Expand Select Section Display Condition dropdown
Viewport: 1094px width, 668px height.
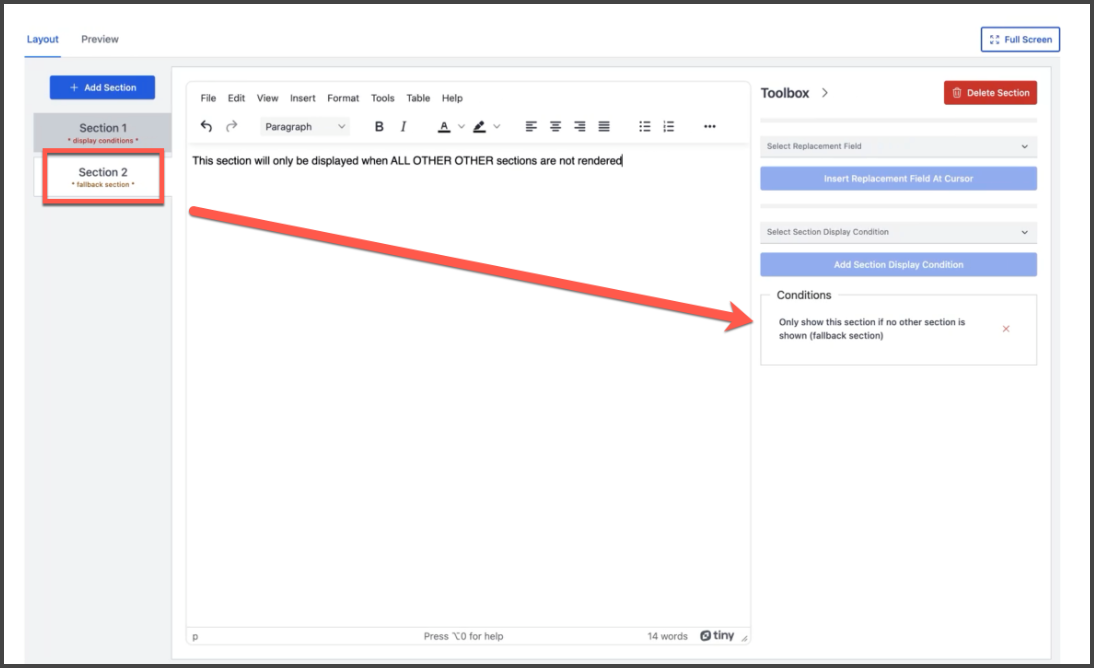(x=897, y=232)
